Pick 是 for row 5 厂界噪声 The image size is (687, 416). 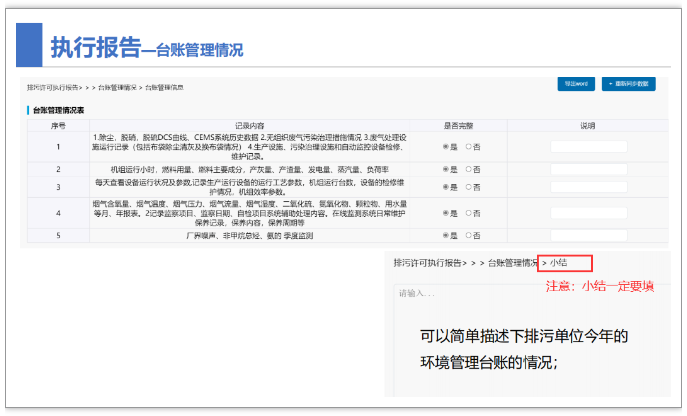446,235
